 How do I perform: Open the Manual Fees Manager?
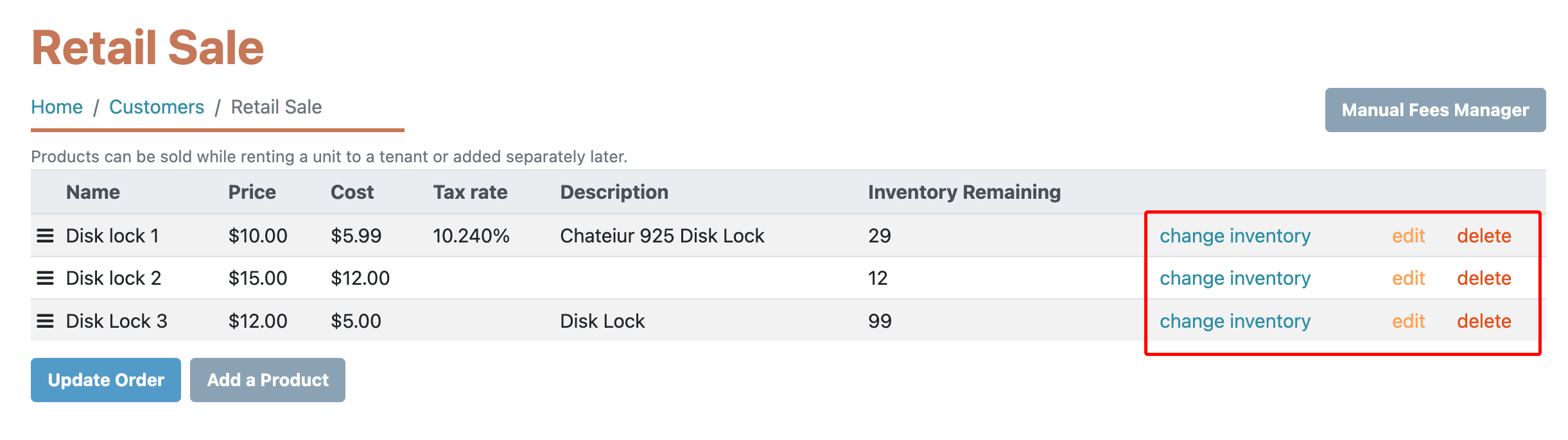(1434, 110)
